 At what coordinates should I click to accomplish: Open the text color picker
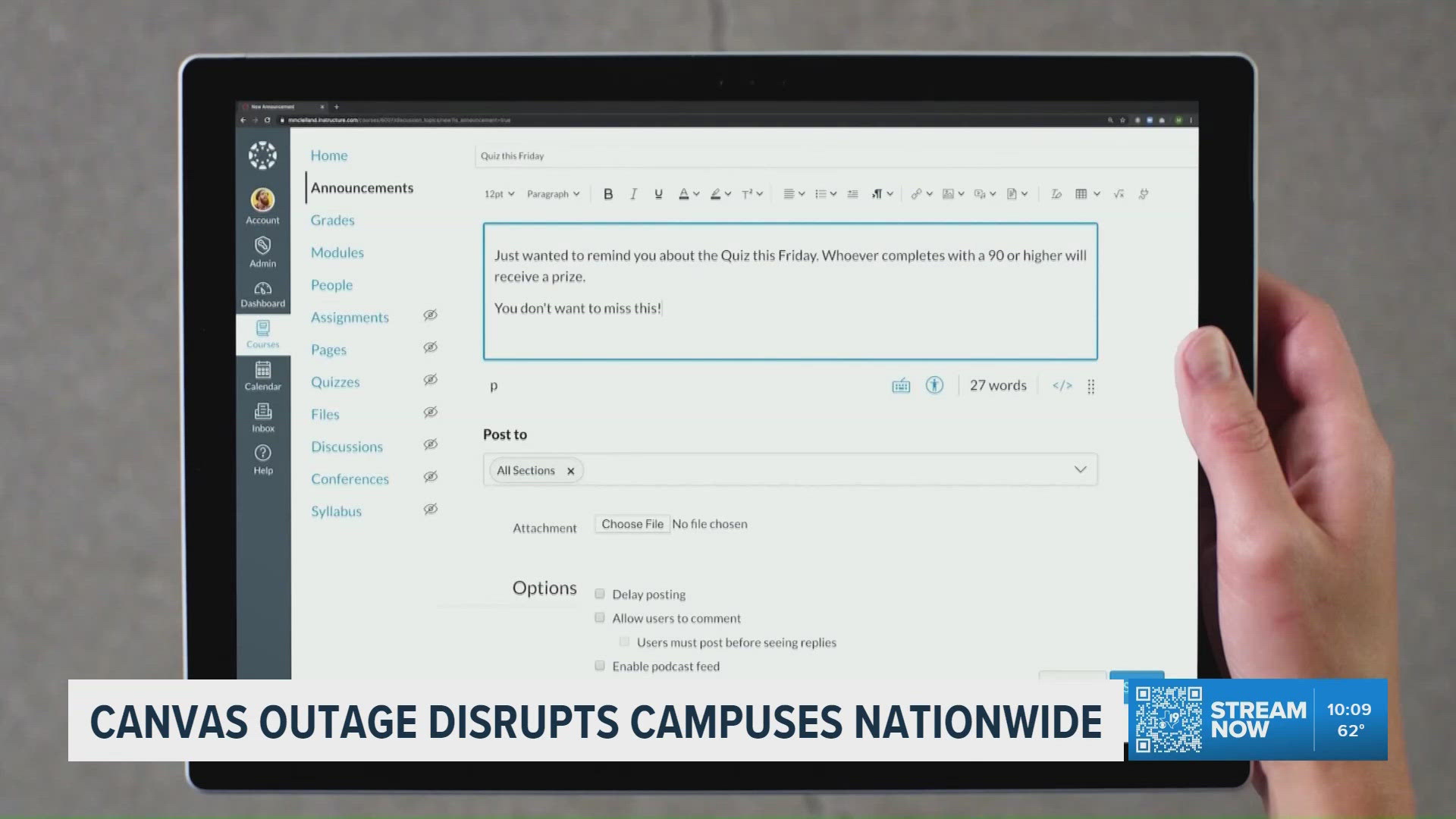[x=689, y=194]
